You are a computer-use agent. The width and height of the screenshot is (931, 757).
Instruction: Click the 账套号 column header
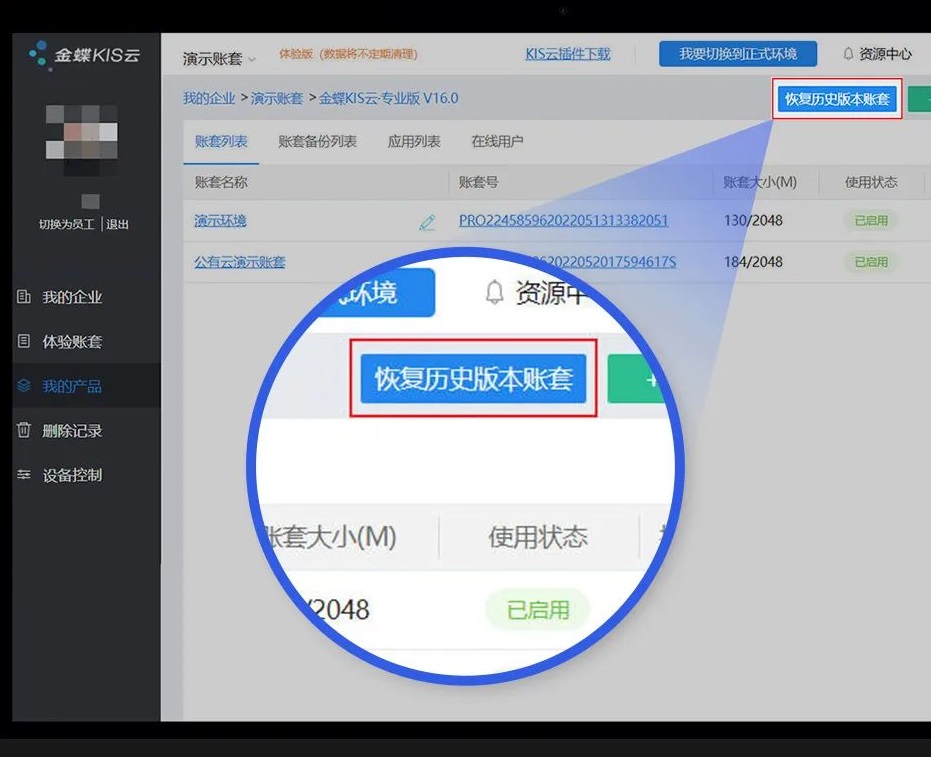479,182
